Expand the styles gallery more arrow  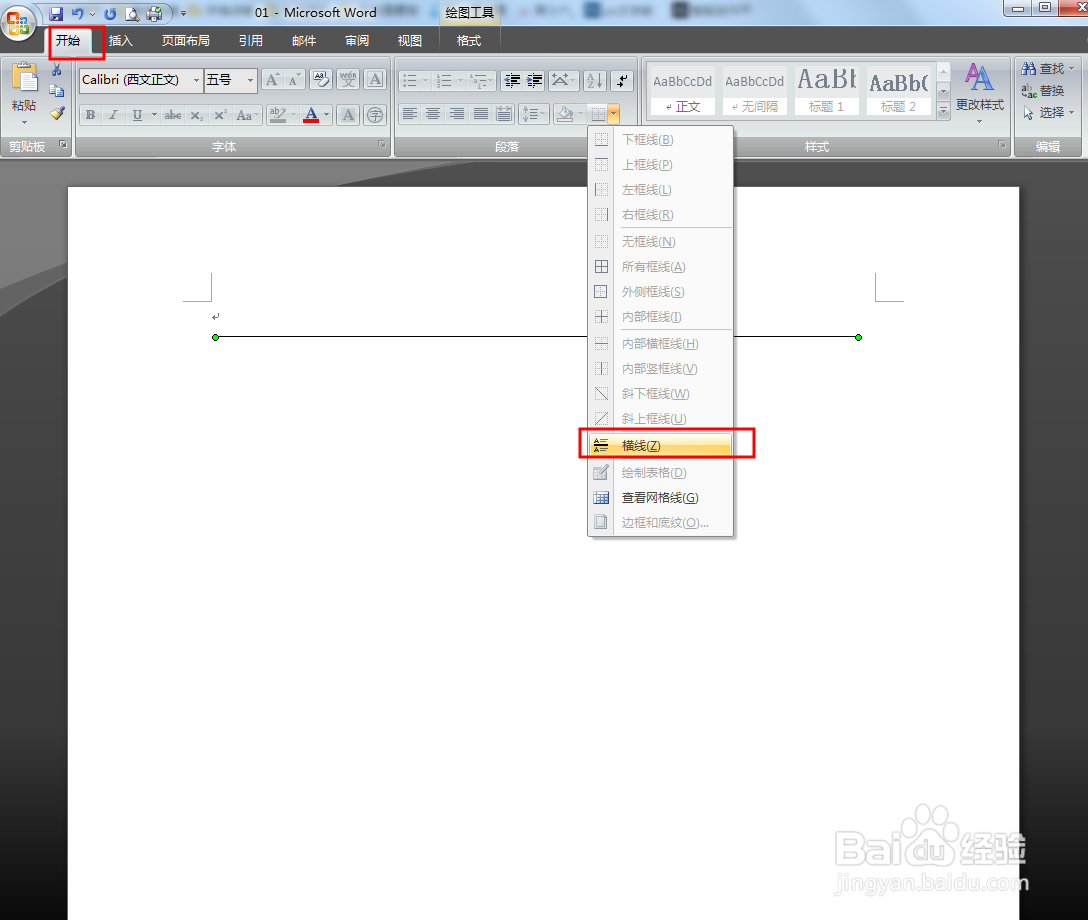(943, 109)
